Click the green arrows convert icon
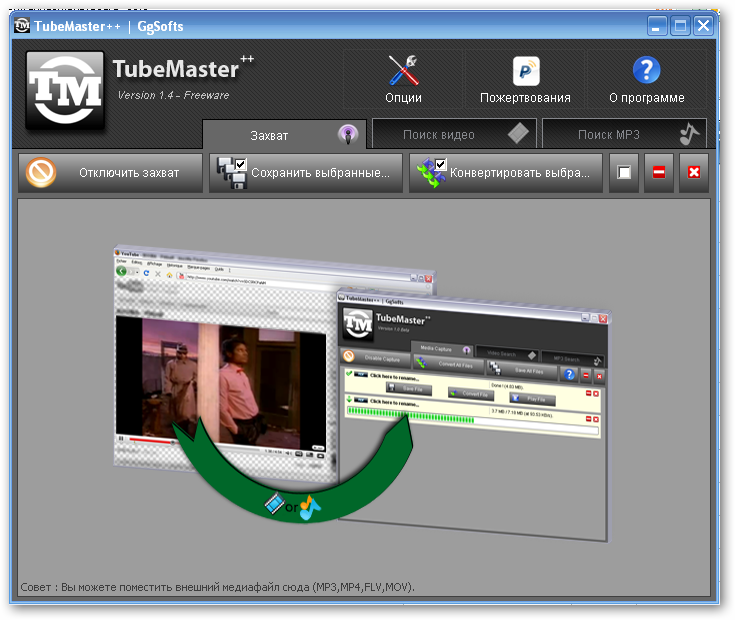Viewport: 735px width, 620px height. (431, 173)
